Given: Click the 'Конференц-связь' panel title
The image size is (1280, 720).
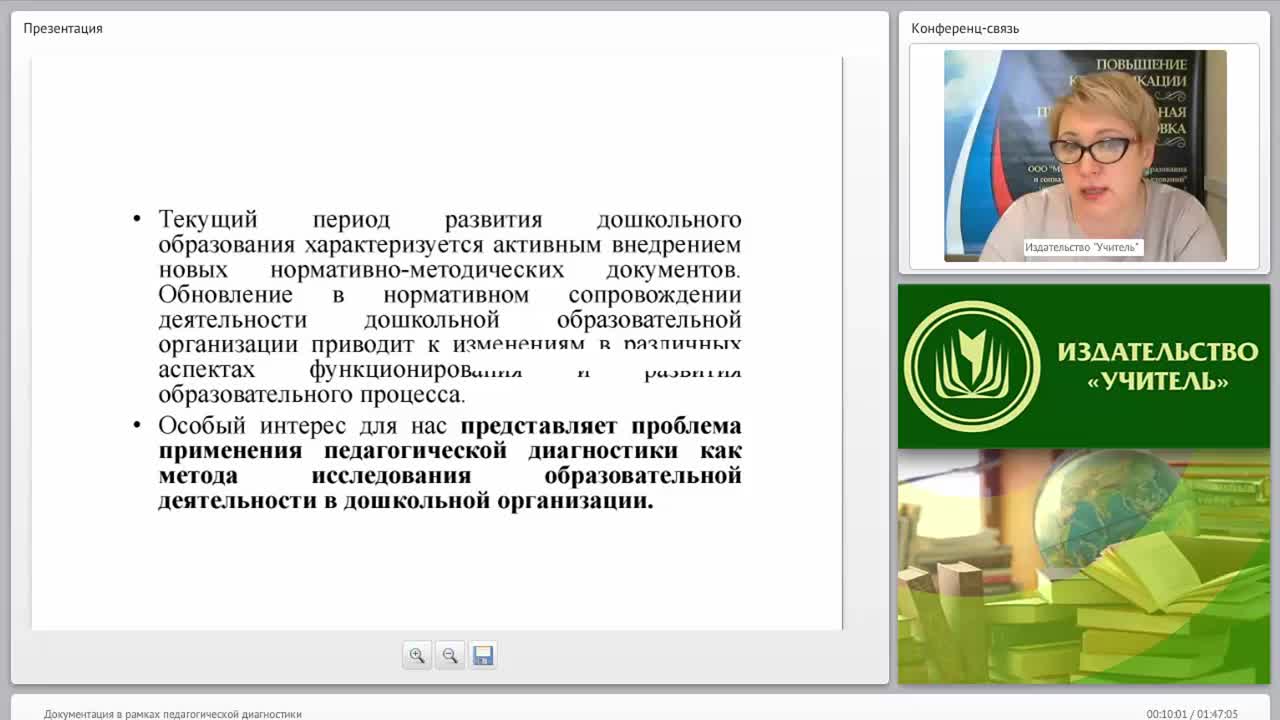Looking at the screenshot, I should click(x=965, y=28).
